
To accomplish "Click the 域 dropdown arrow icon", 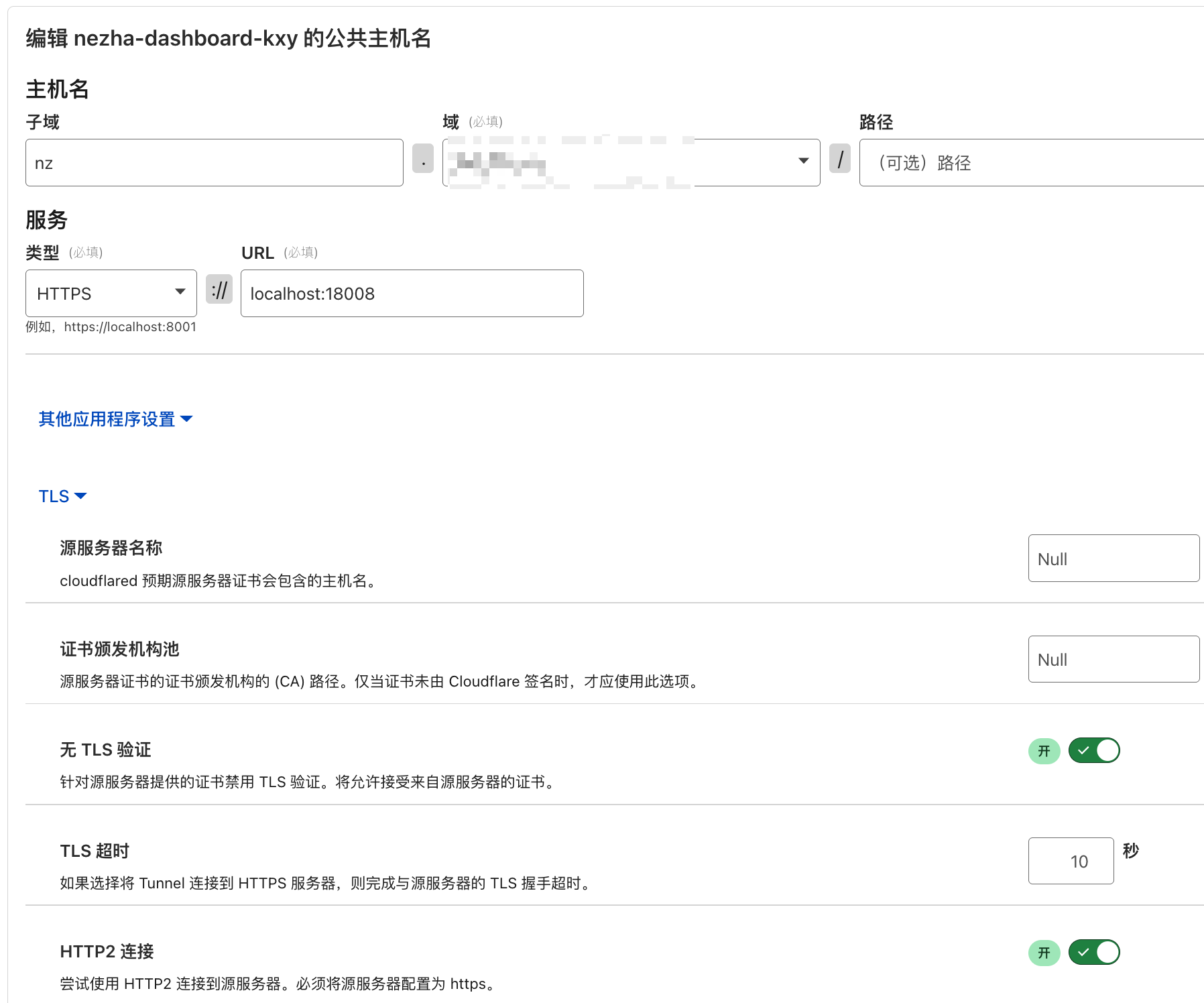I will point(803,161).
